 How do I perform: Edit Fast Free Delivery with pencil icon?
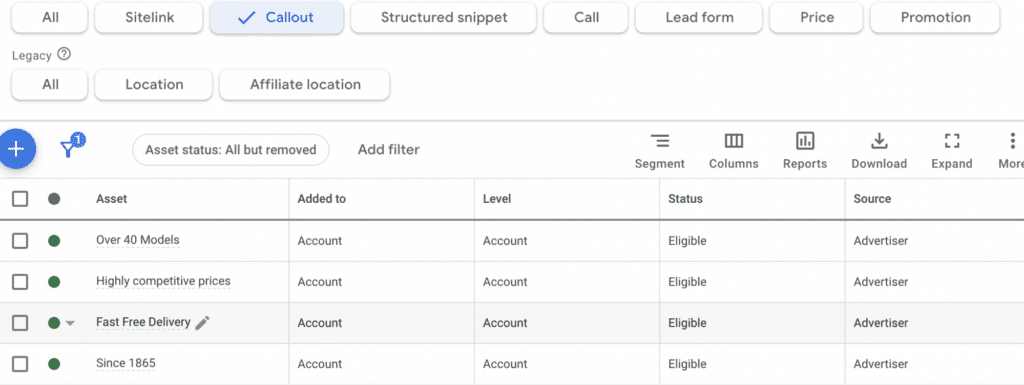point(202,322)
